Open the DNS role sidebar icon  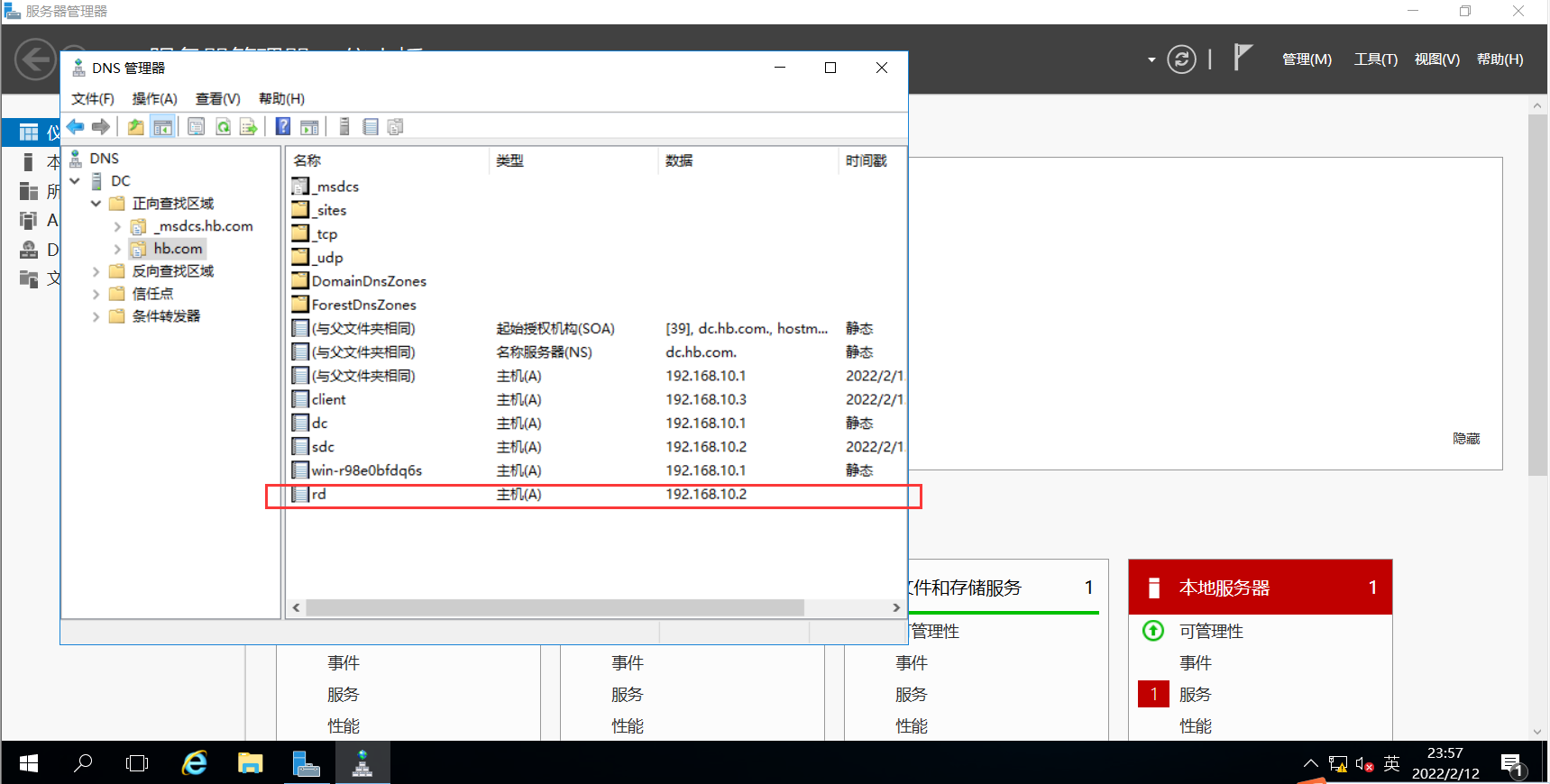(29, 250)
